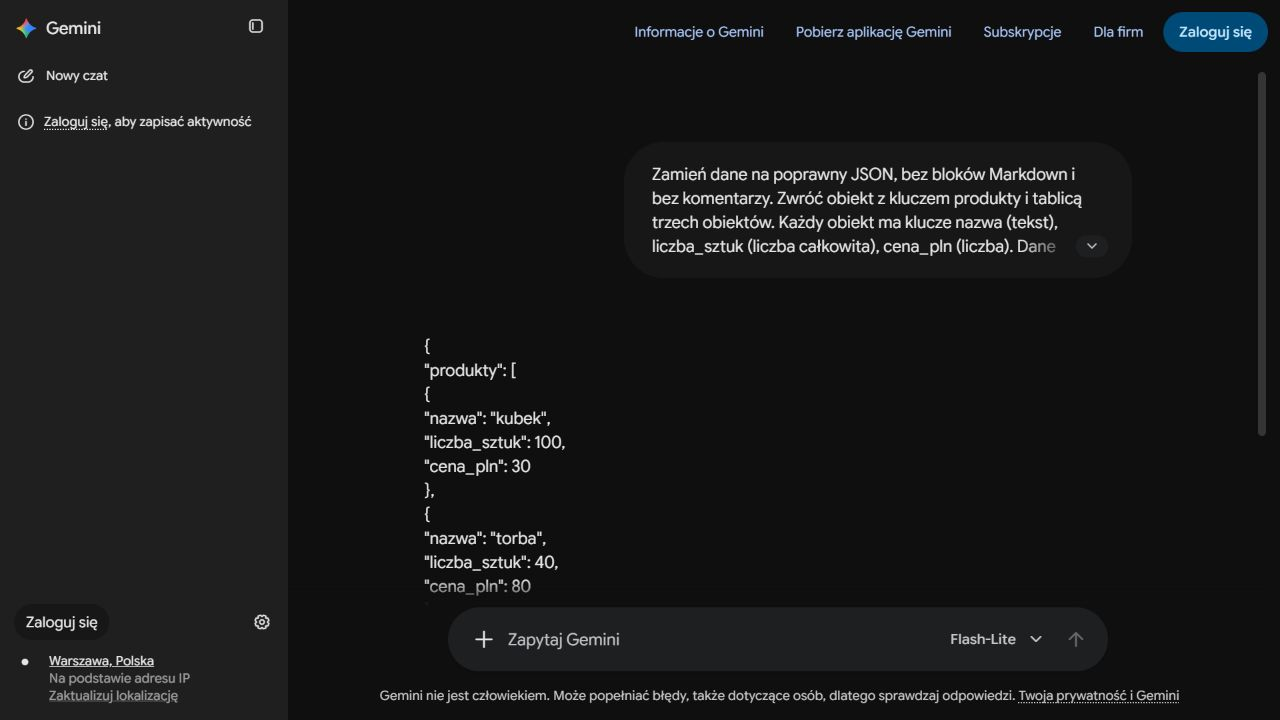This screenshot has width=1280, height=720.
Task: Open Dla firm in top navigation
Action: point(1118,32)
